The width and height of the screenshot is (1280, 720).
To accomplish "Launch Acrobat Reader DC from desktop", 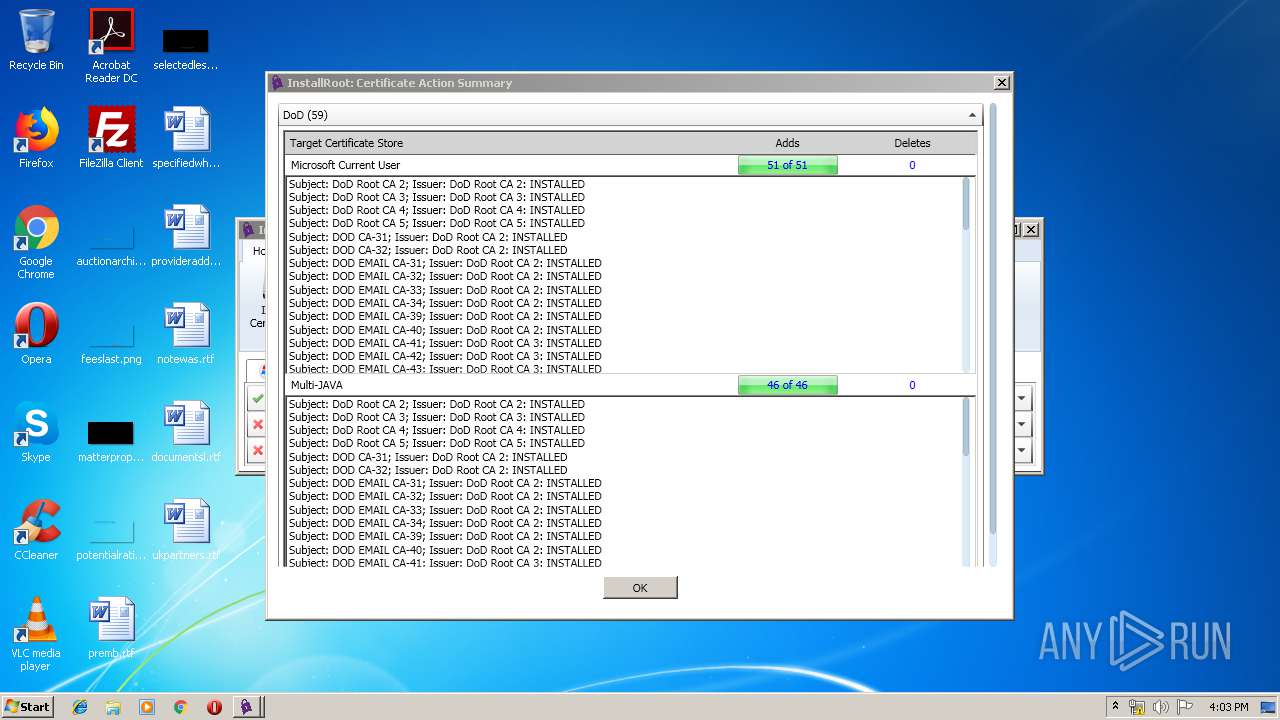I will 111,46.
